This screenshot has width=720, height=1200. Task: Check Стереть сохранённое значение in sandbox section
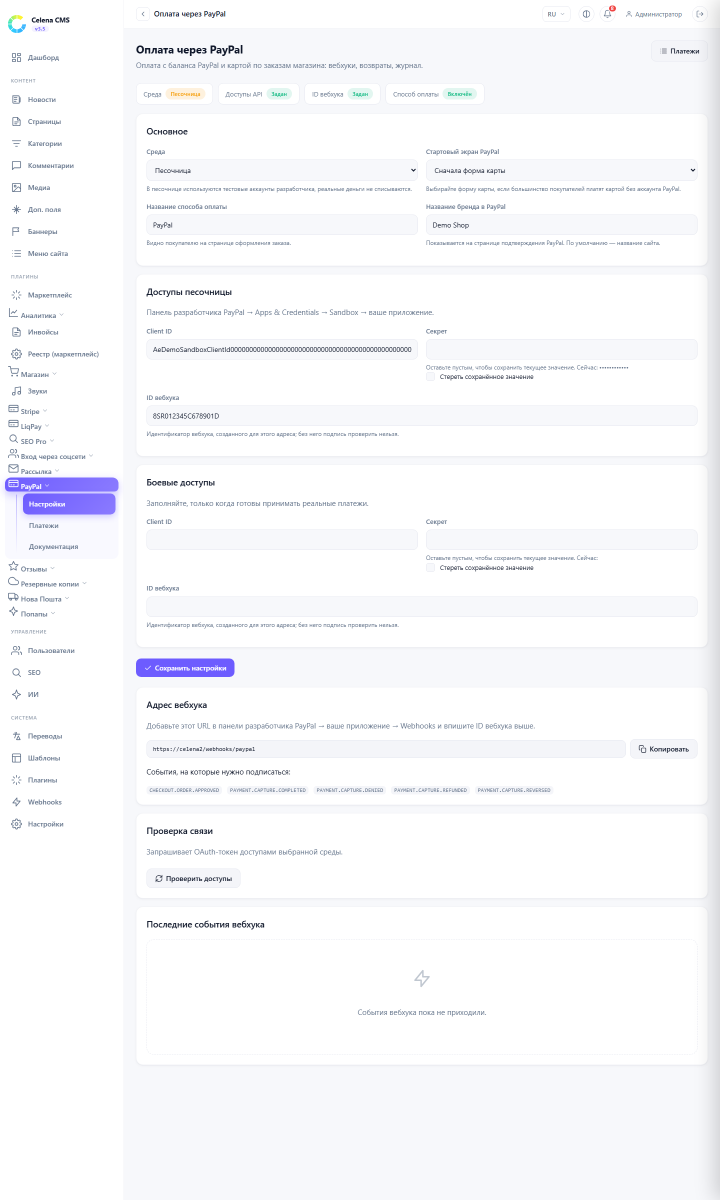430,376
